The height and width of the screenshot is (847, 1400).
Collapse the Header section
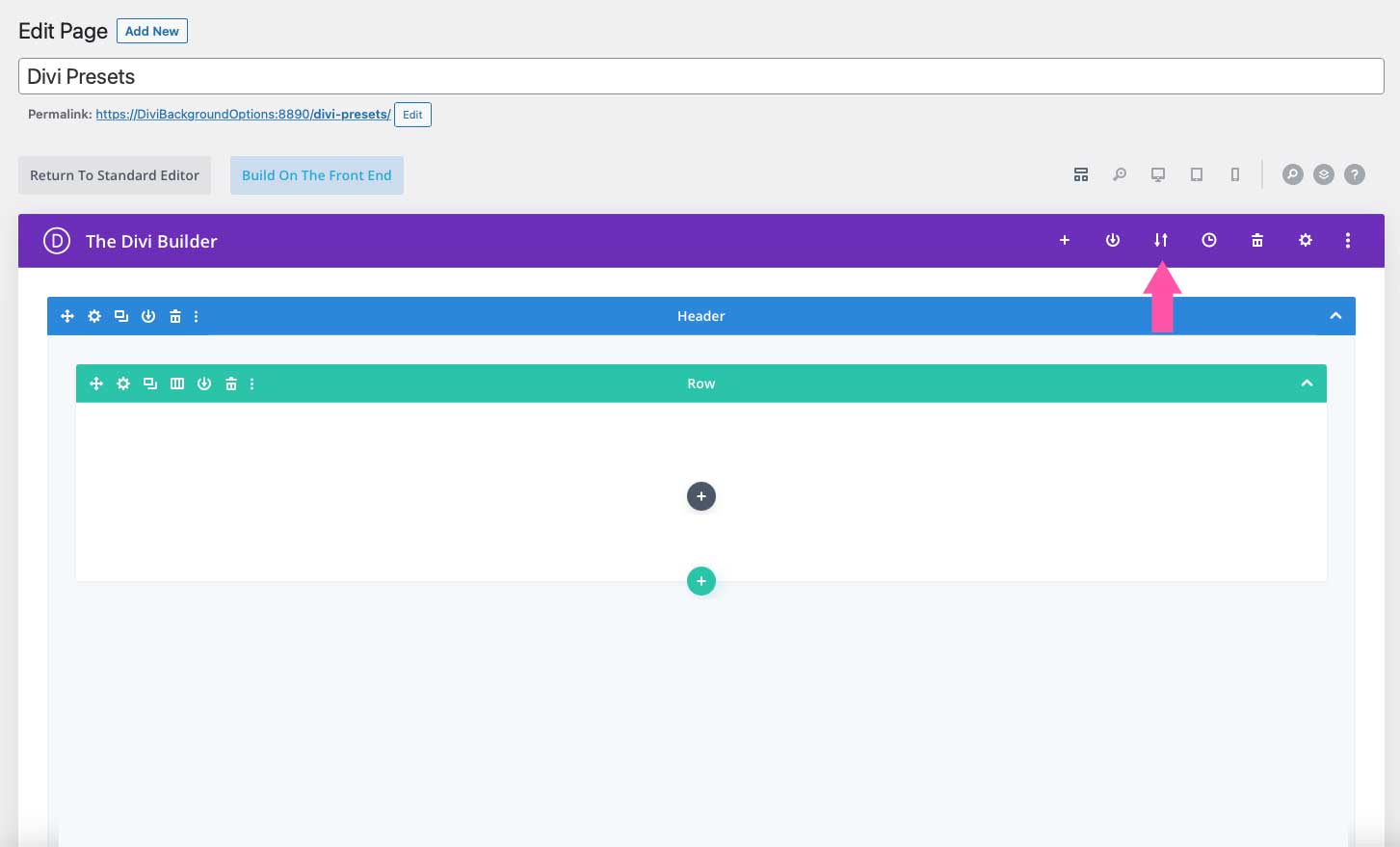1336,315
